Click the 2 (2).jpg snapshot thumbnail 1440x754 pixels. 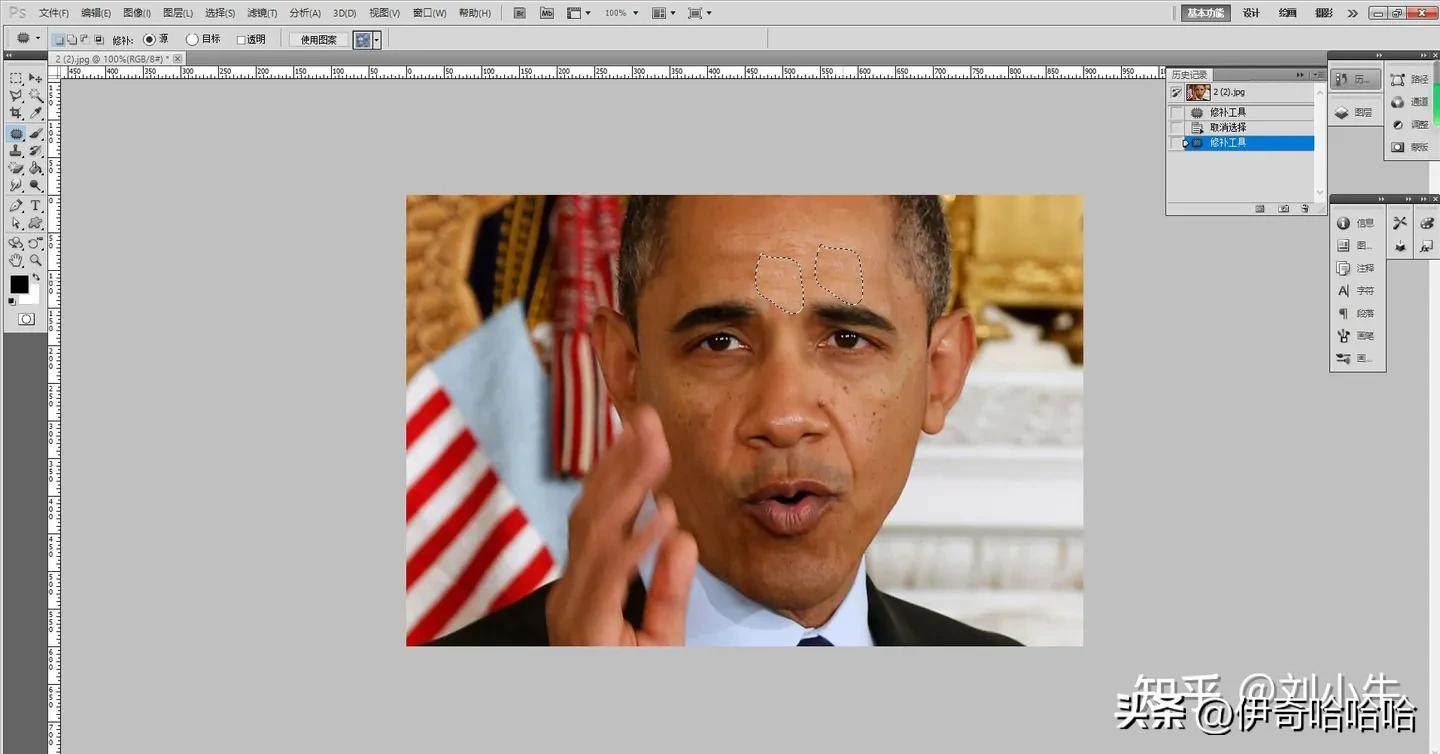1197,92
